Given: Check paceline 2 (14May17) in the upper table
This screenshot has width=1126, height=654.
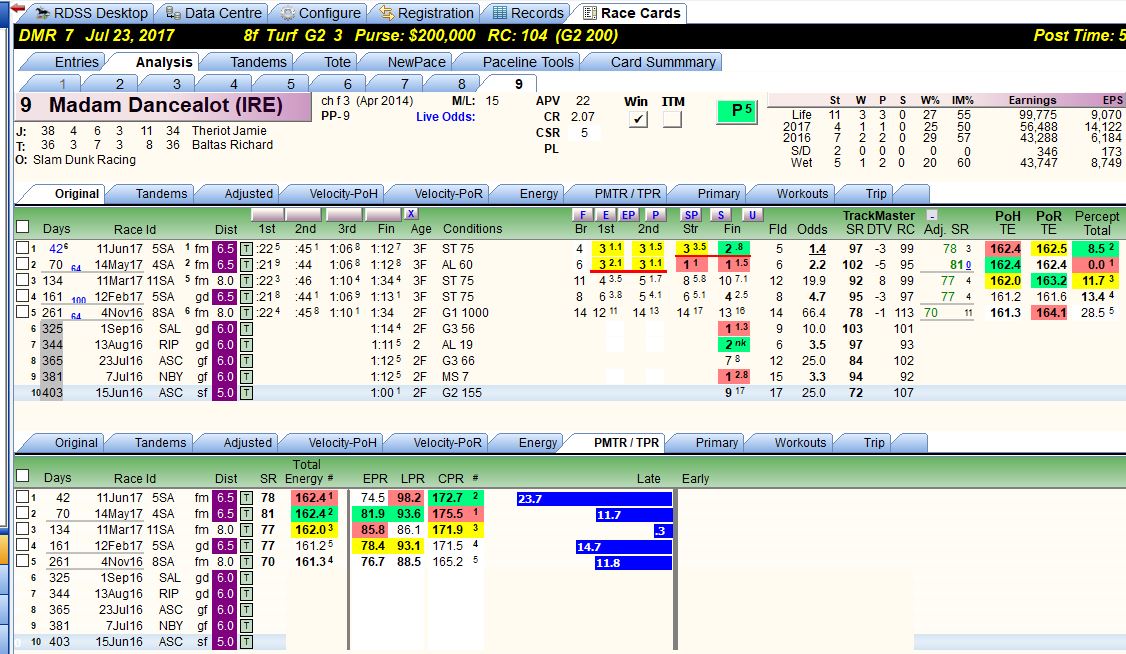Looking at the screenshot, I should [22, 263].
